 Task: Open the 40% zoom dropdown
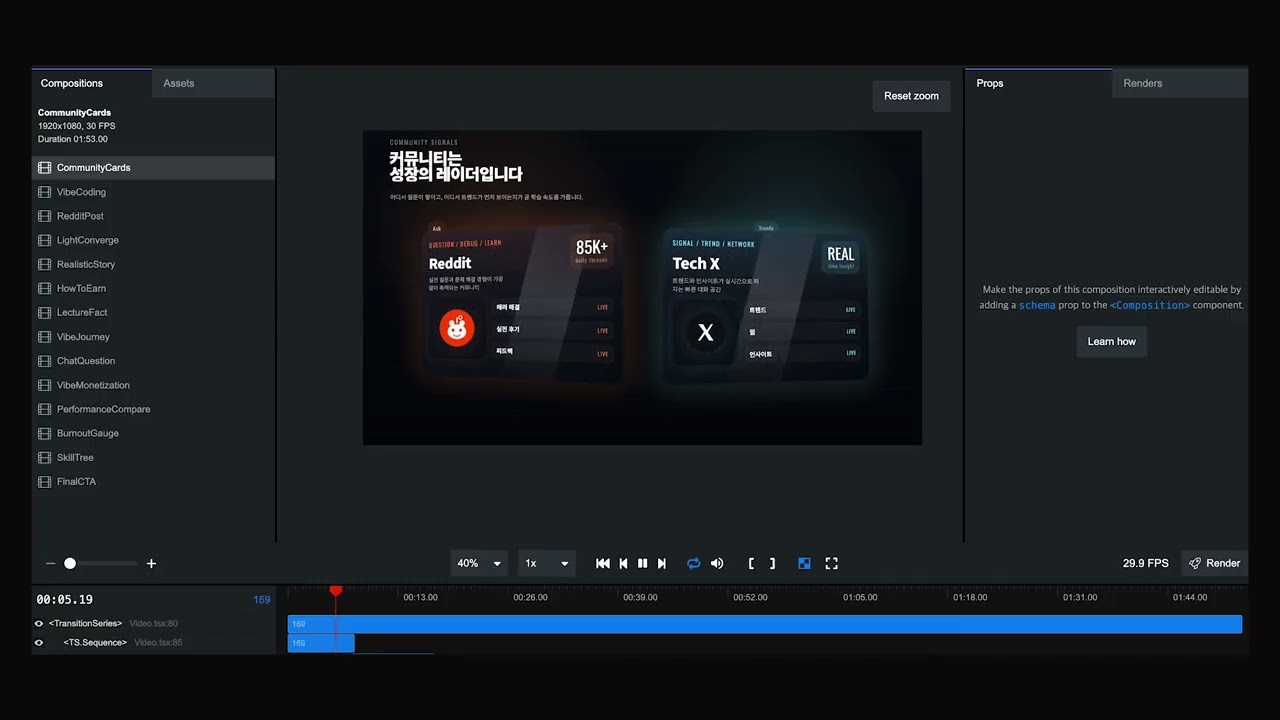pyautogui.click(x=479, y=564)
